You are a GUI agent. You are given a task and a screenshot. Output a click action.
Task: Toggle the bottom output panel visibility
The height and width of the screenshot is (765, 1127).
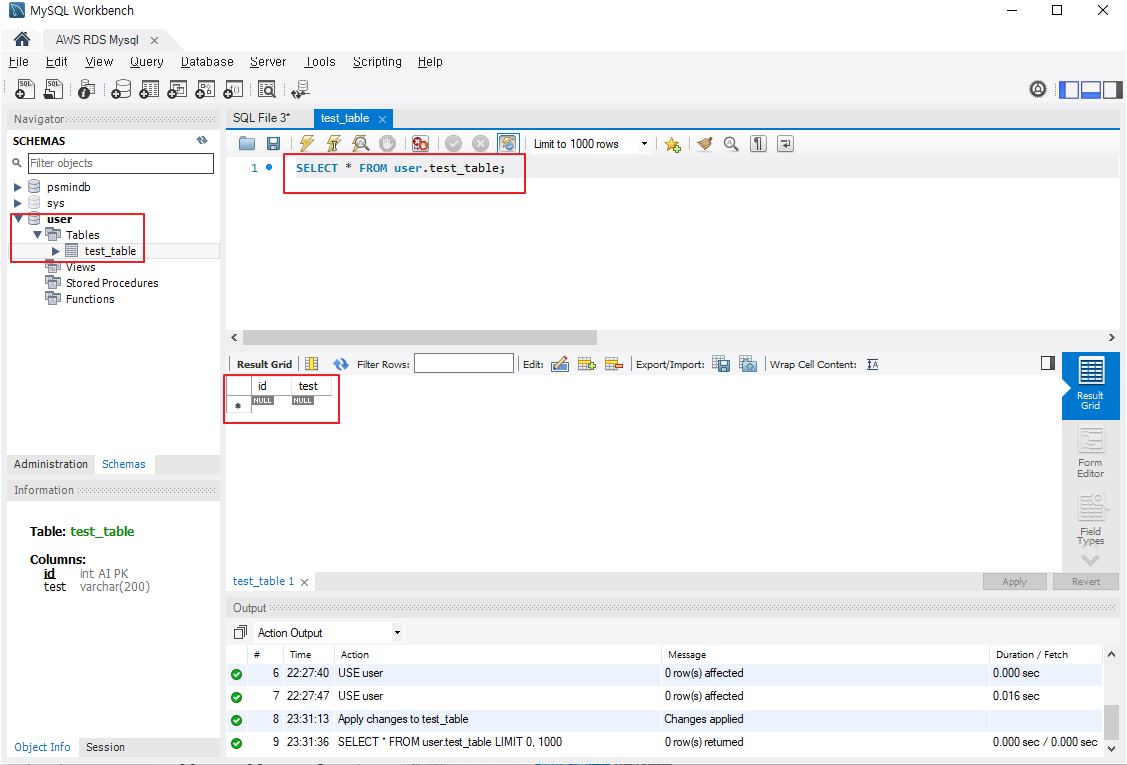pyautogui.click(x=1090, y=90)
